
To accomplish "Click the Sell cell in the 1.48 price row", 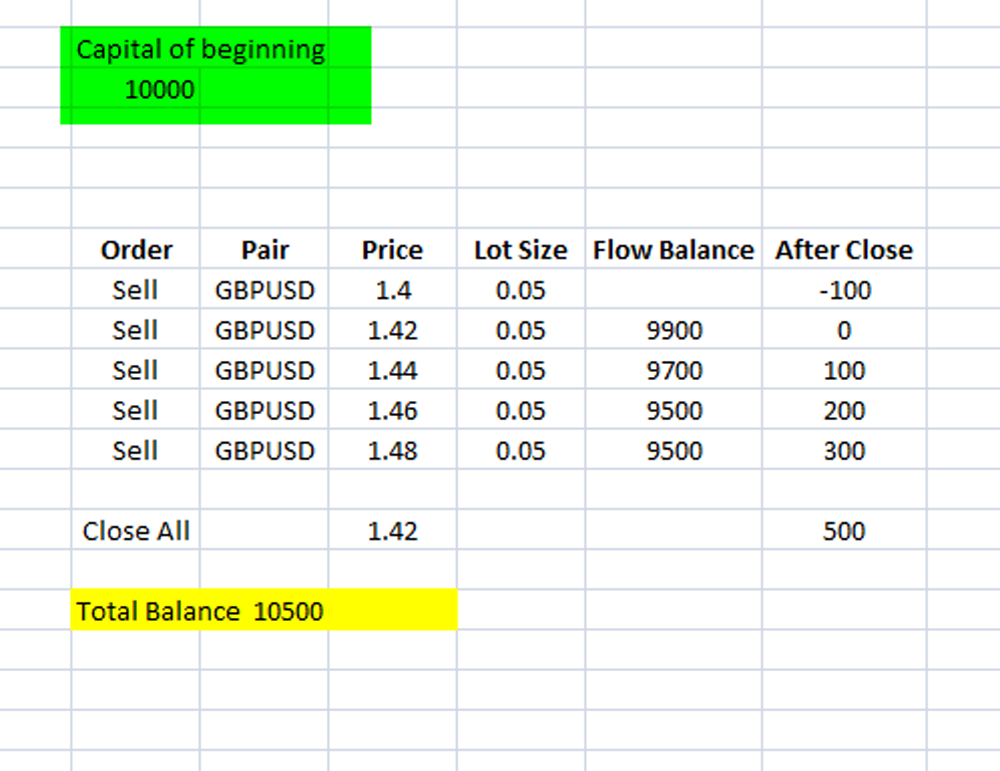I will pos(136,450).
